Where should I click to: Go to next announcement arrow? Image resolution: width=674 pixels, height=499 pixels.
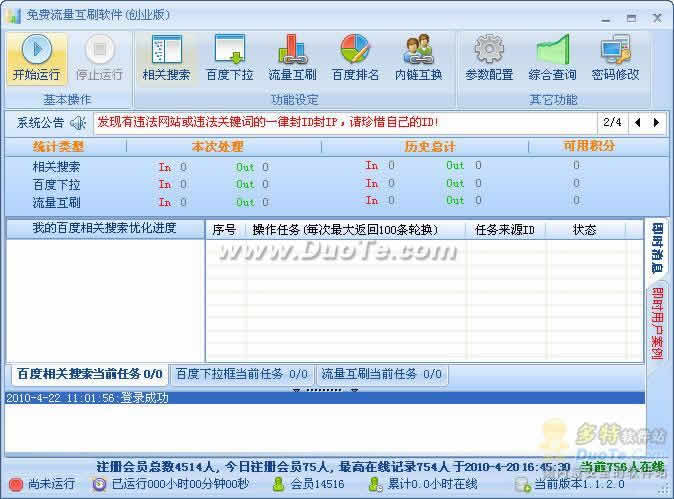656,122
